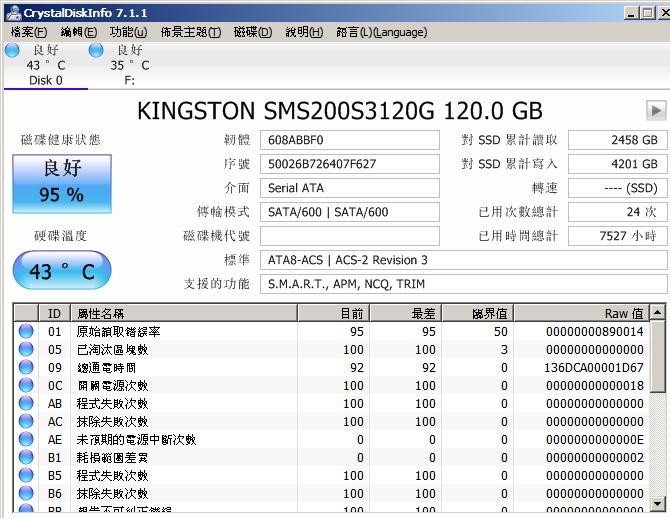Click raw value 0000000000000E
Screen dimensions: 670x518
(x=594, y=439)
